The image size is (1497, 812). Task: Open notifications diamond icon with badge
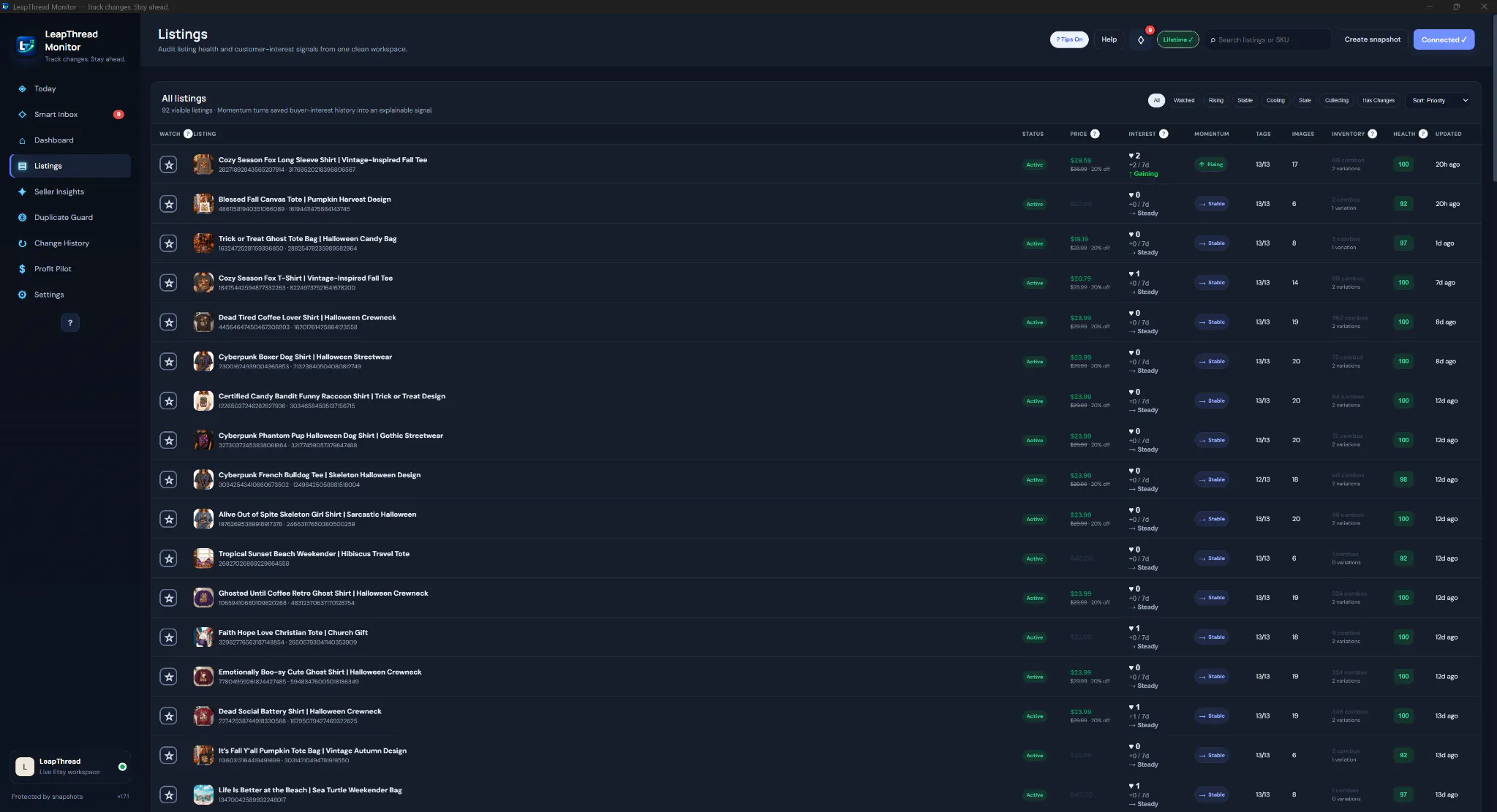(x=1141, y=39)
